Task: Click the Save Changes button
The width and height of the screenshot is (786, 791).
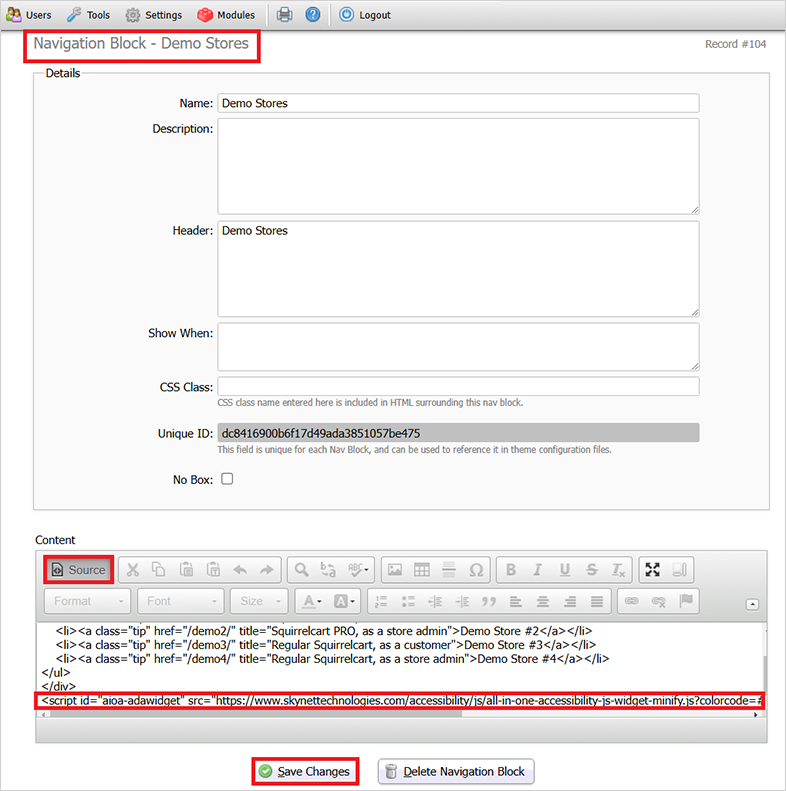Action: 304,771
